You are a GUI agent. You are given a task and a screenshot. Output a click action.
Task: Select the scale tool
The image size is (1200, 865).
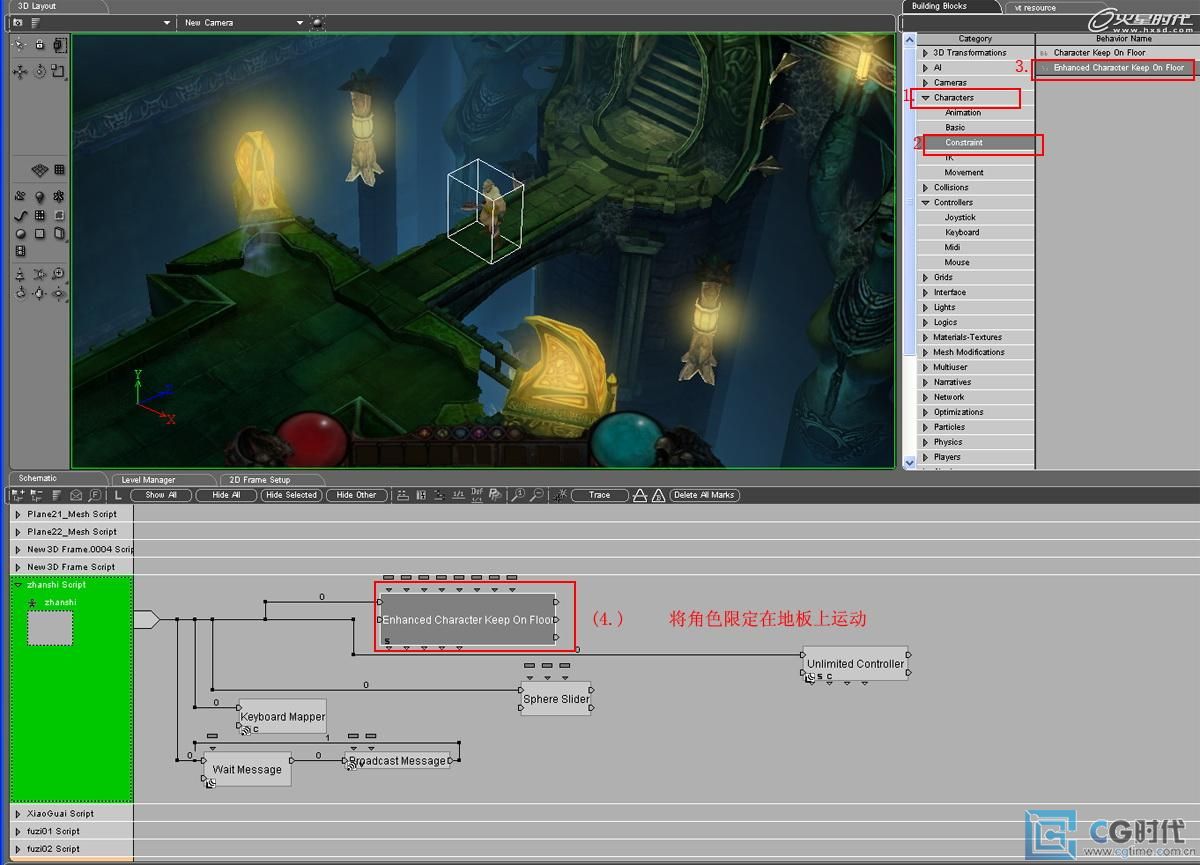tap(58, 71)
